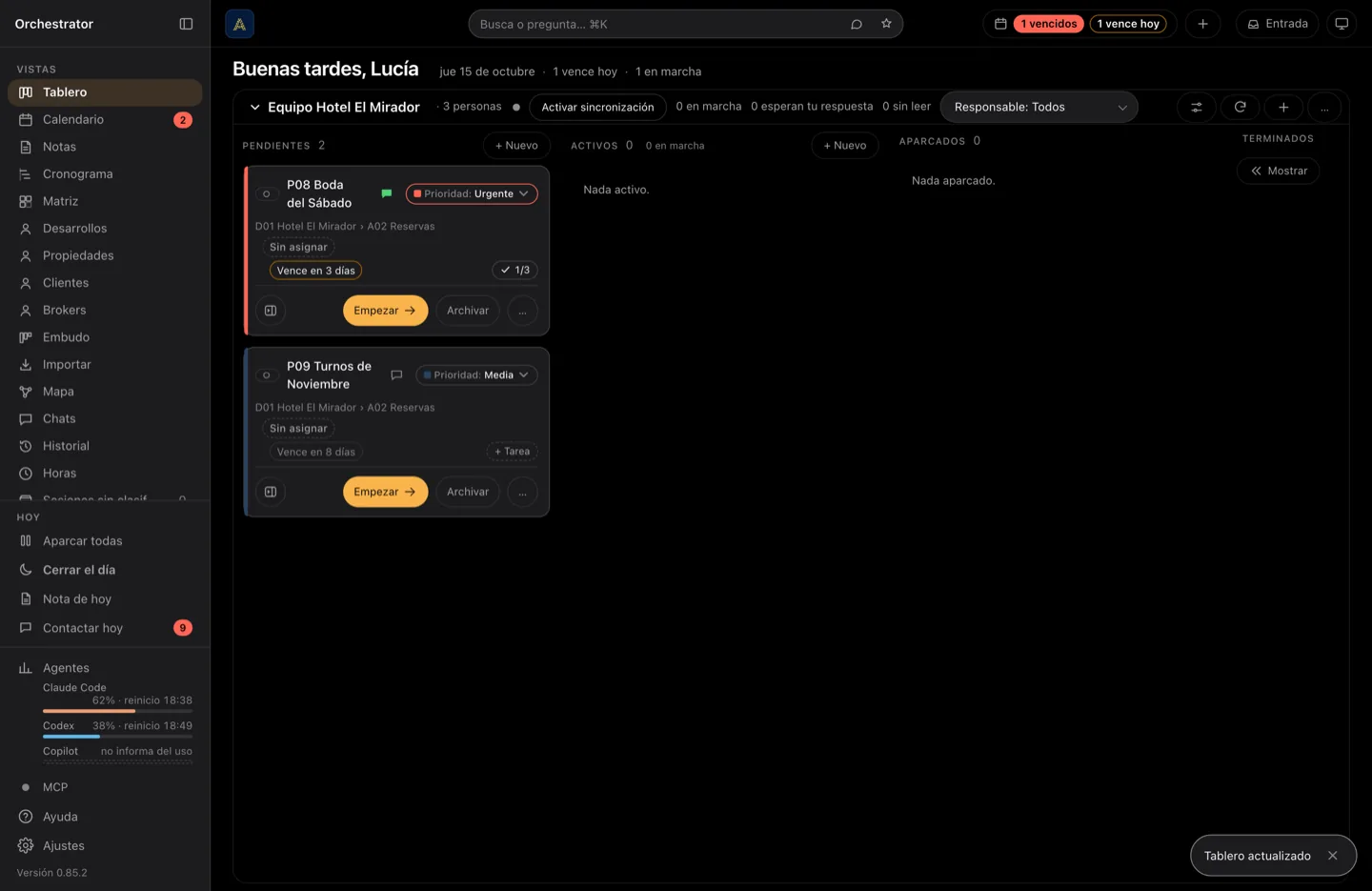Open side panel icon on P09 Turnos card
Image resolution: width=1372 pixels, height=891 pixels.
(x=271, y=492)
